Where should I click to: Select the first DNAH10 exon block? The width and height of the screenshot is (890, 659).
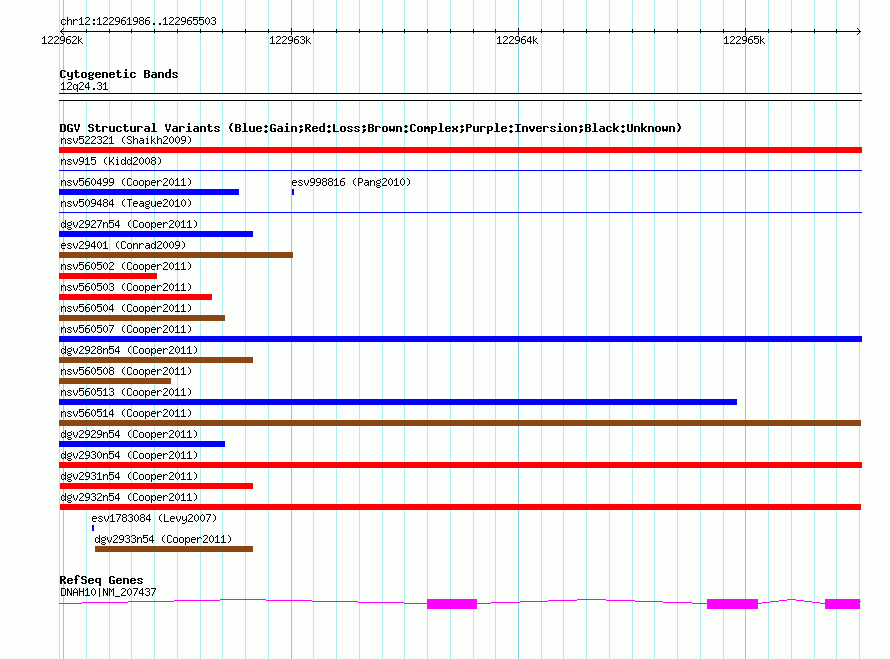[452, 604]
